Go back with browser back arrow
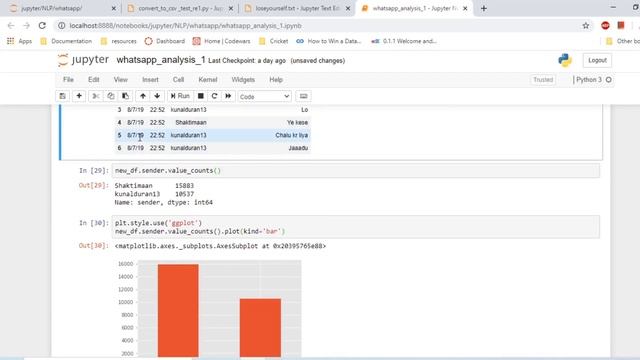The width and height of the screenshot is (640, 360). [11, 26]
